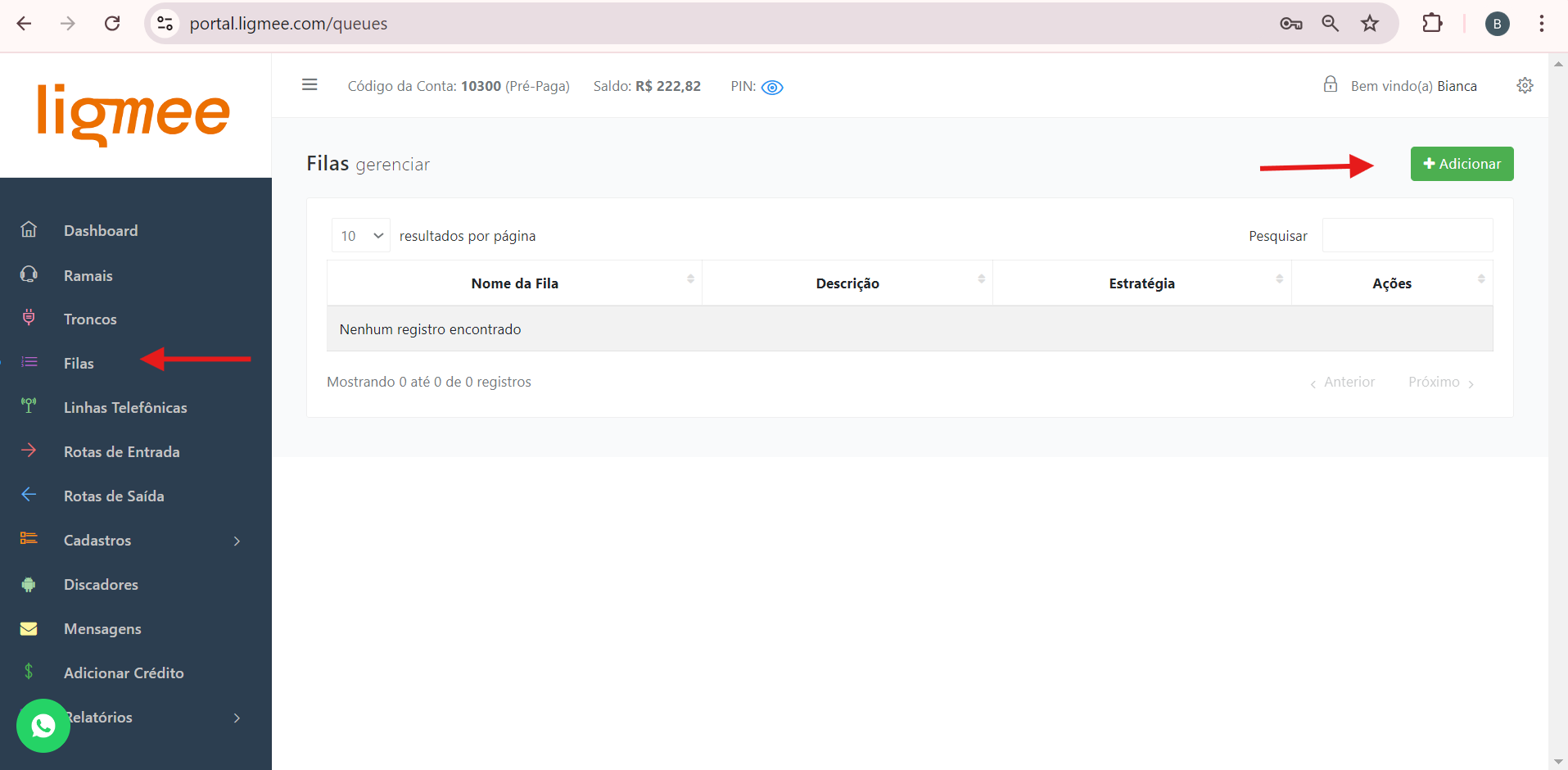Click the WhatsApp chat bubble icon

pos(43,725)
